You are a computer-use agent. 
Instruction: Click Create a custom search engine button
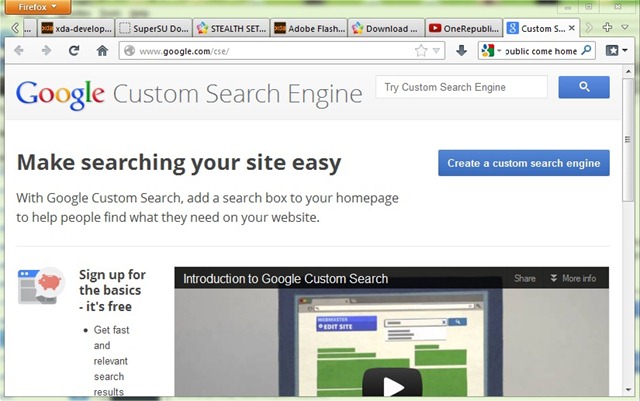524,163
